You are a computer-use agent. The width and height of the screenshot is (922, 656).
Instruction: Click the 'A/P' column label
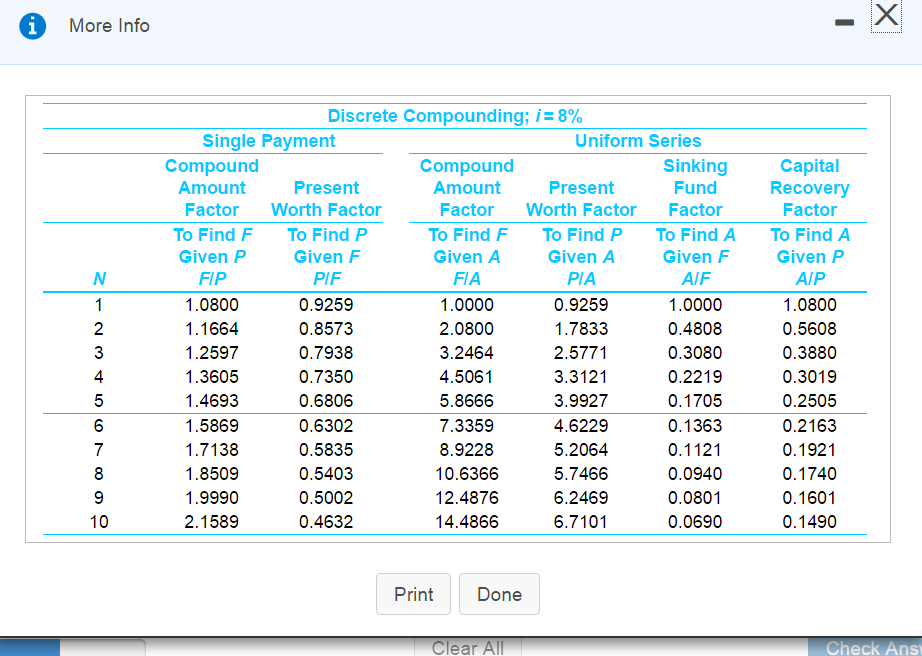pos(810,279)
